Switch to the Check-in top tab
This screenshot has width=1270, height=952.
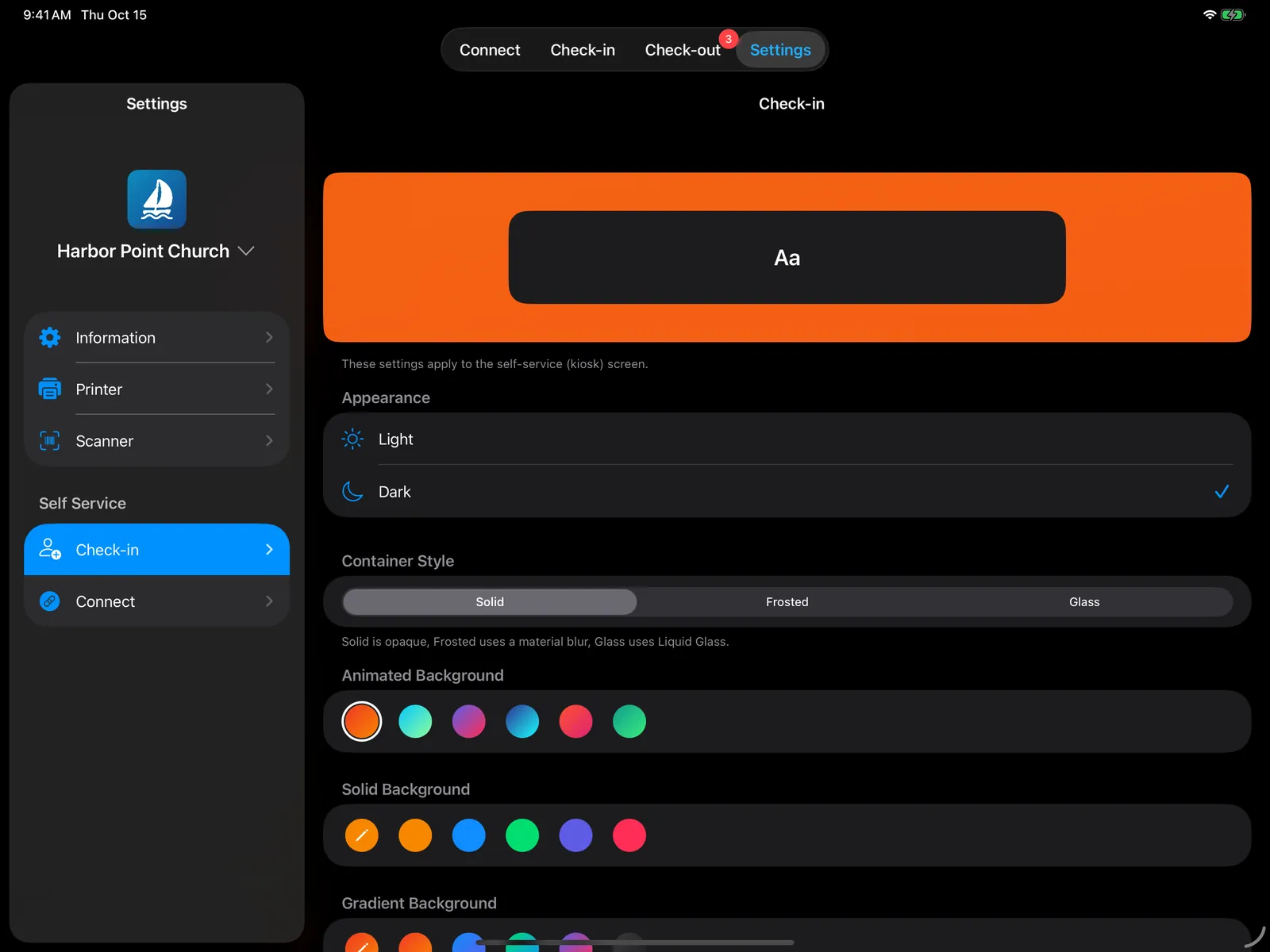point(583,50)
